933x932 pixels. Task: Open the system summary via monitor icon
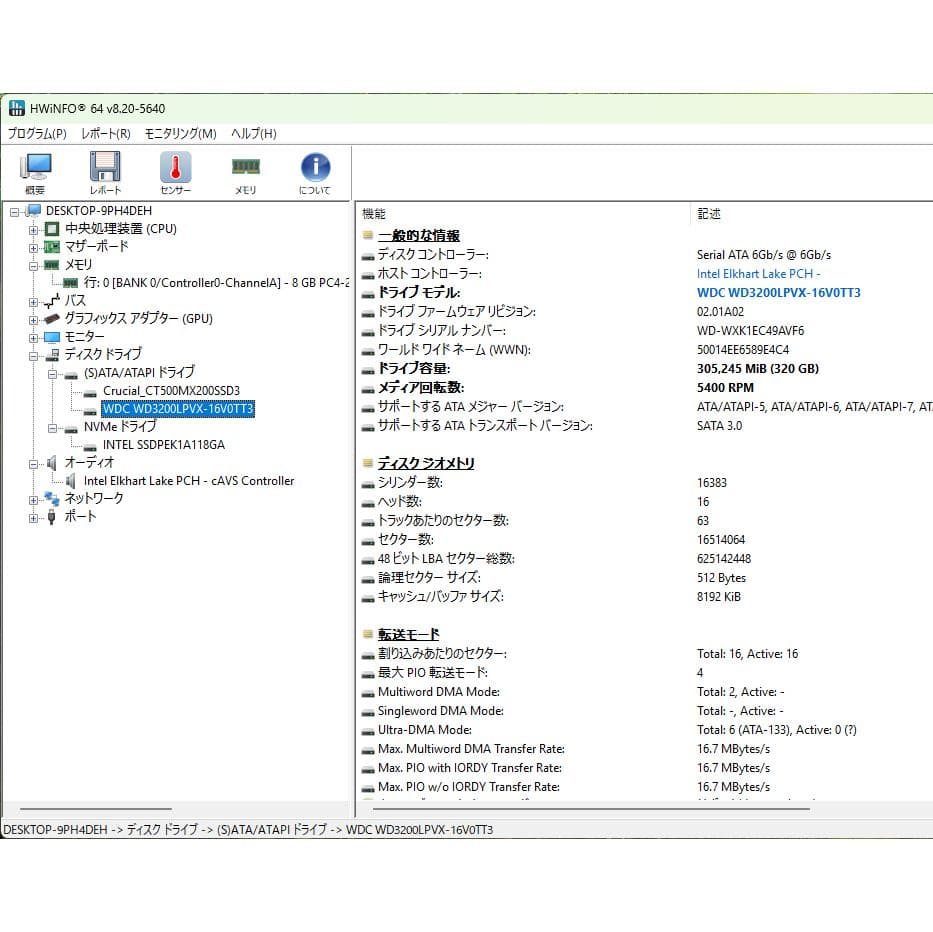tap(35, 168)
